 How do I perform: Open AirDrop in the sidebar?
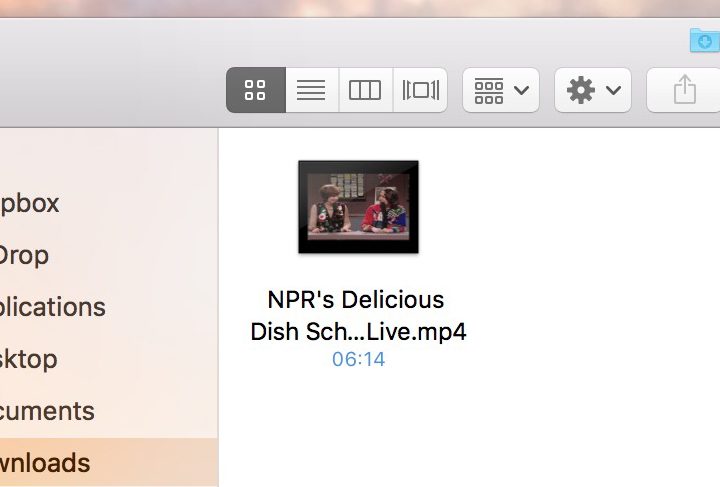click(x=109, y=255)
